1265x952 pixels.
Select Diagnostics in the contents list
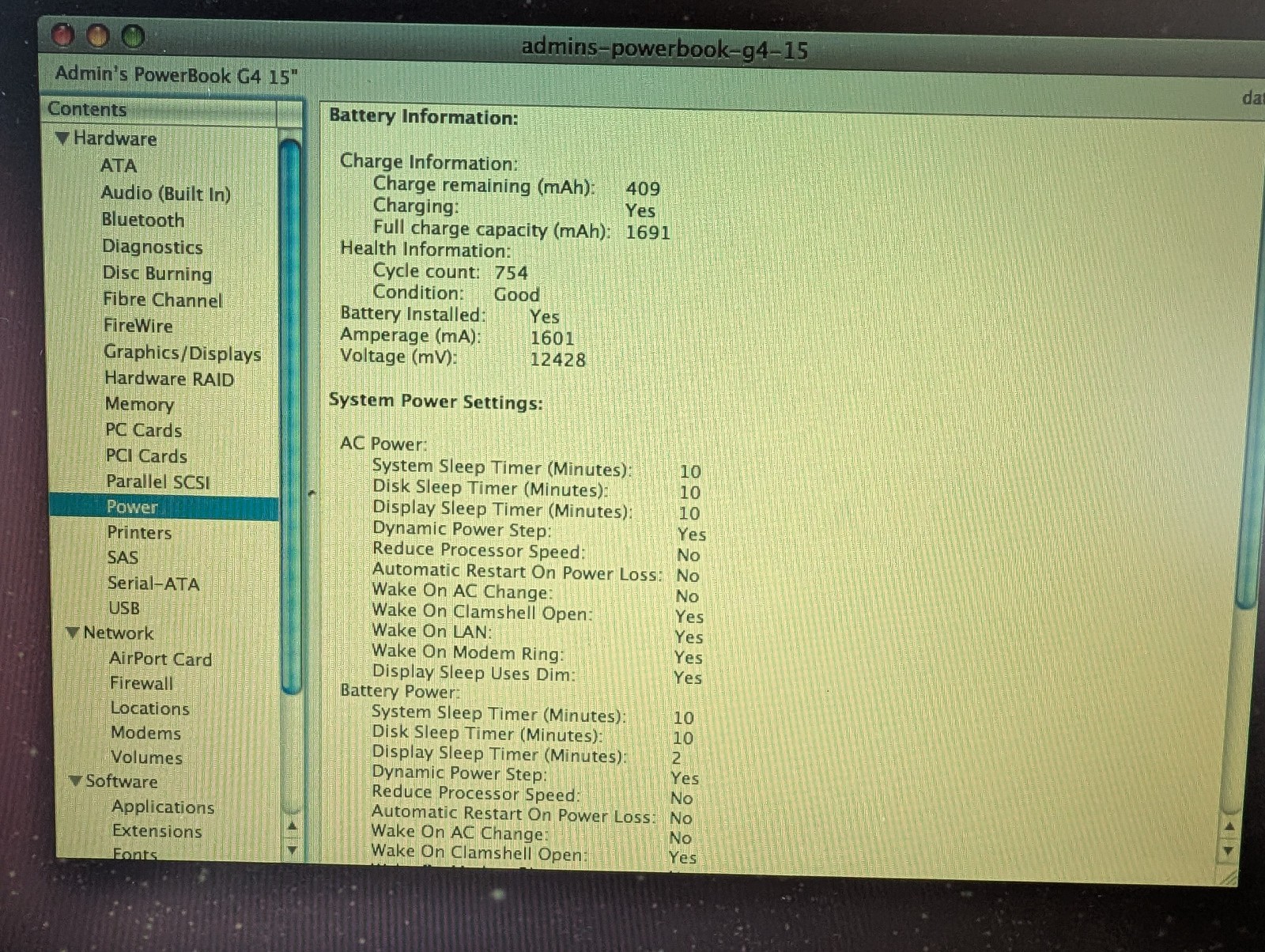[x=153, y=247]
